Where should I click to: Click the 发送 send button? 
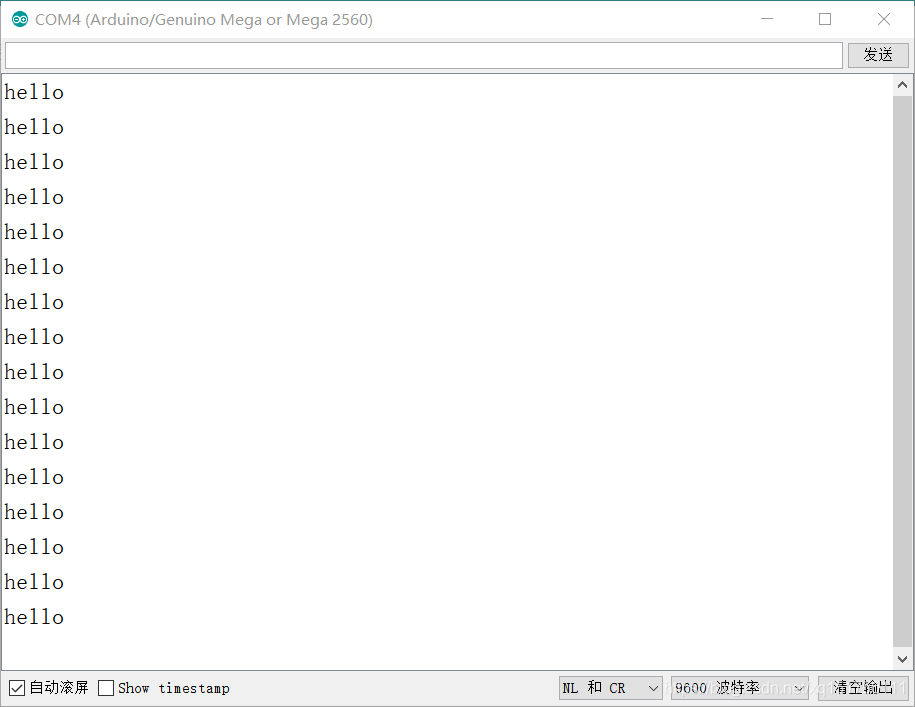pos(878,55)
